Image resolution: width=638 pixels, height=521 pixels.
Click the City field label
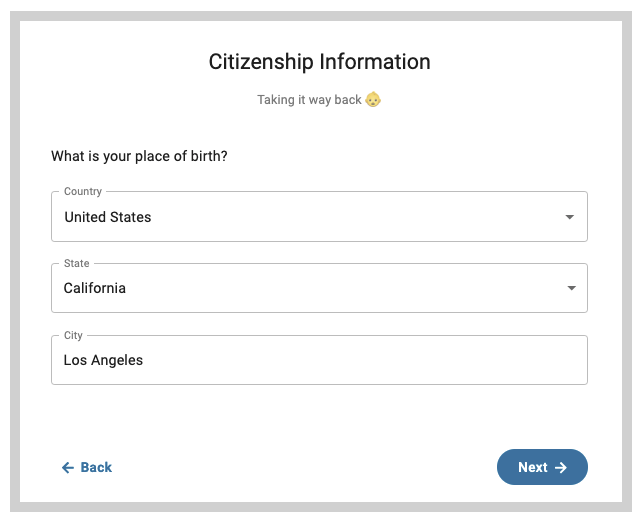[x=73, y=335]
